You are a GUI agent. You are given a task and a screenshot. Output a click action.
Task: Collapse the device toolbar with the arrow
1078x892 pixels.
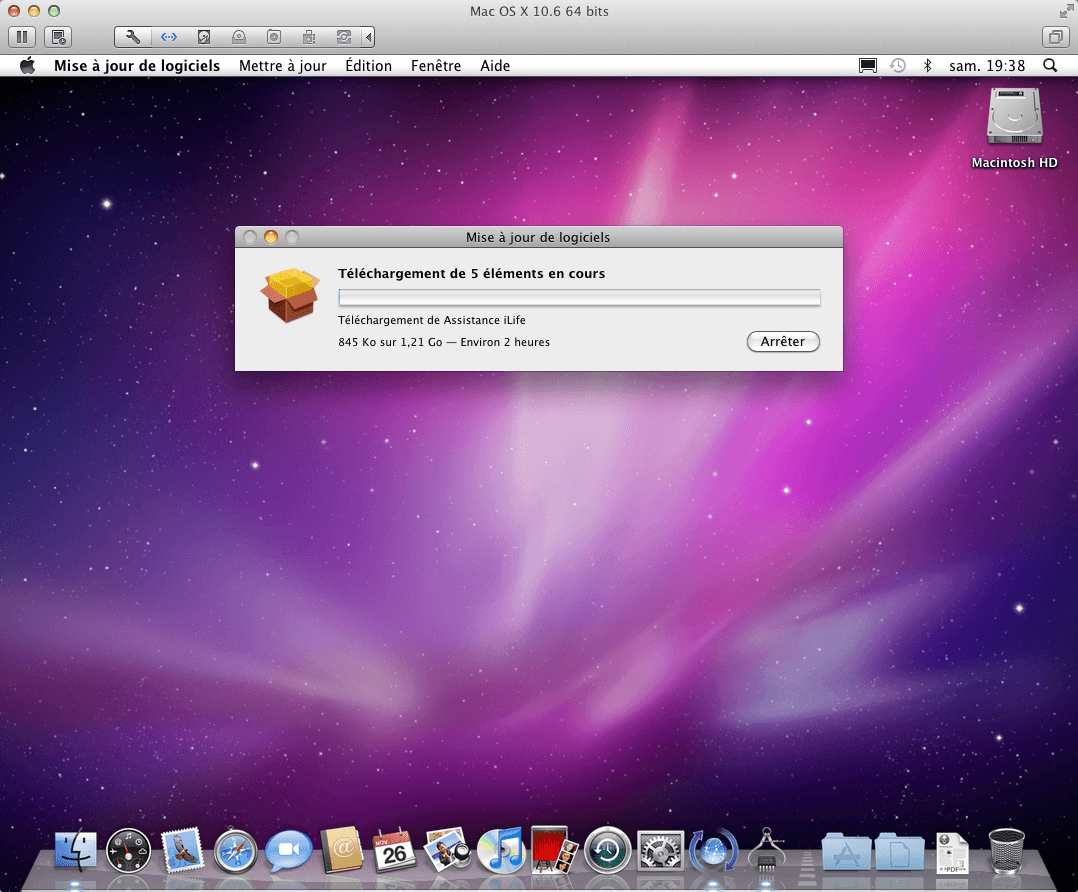pos(368,37)
